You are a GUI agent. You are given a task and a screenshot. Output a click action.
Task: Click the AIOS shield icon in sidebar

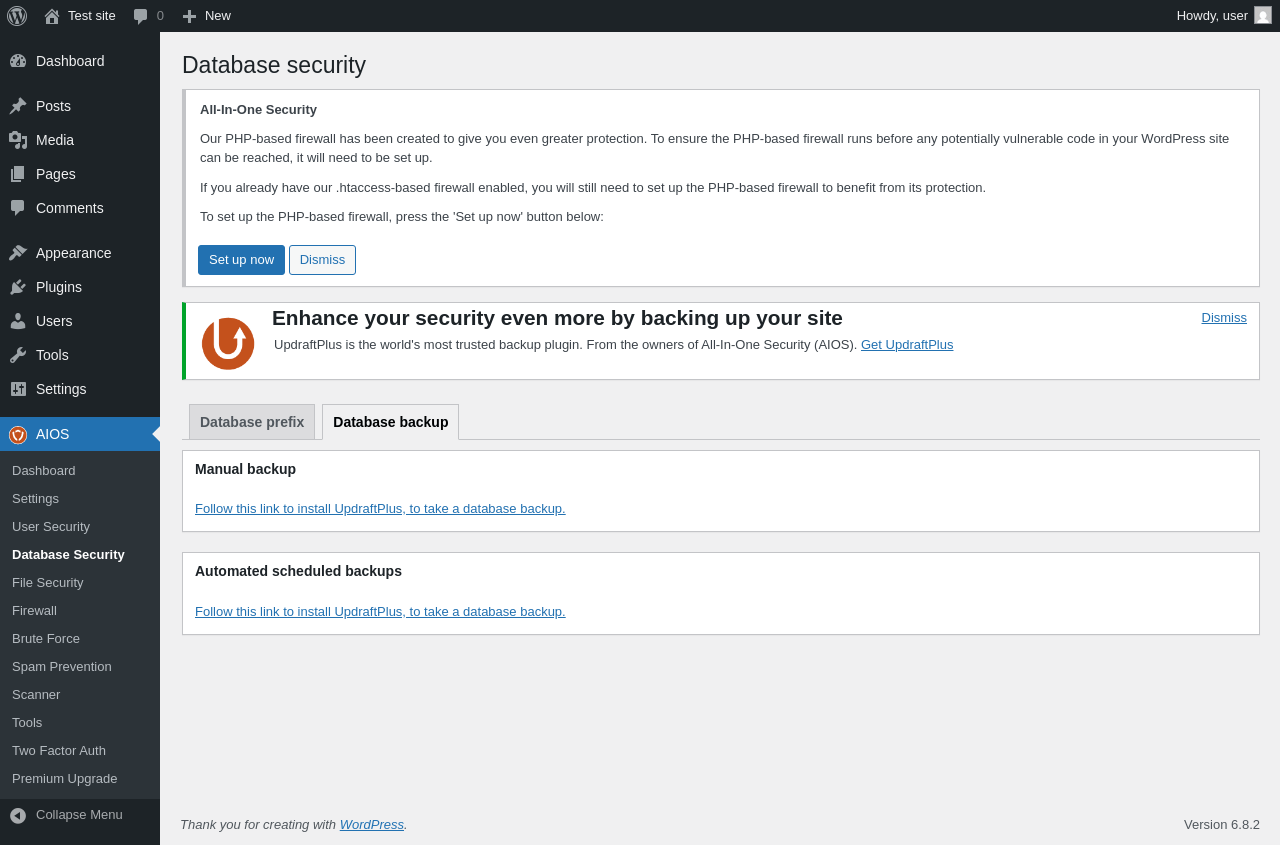(x=18, y=434)
